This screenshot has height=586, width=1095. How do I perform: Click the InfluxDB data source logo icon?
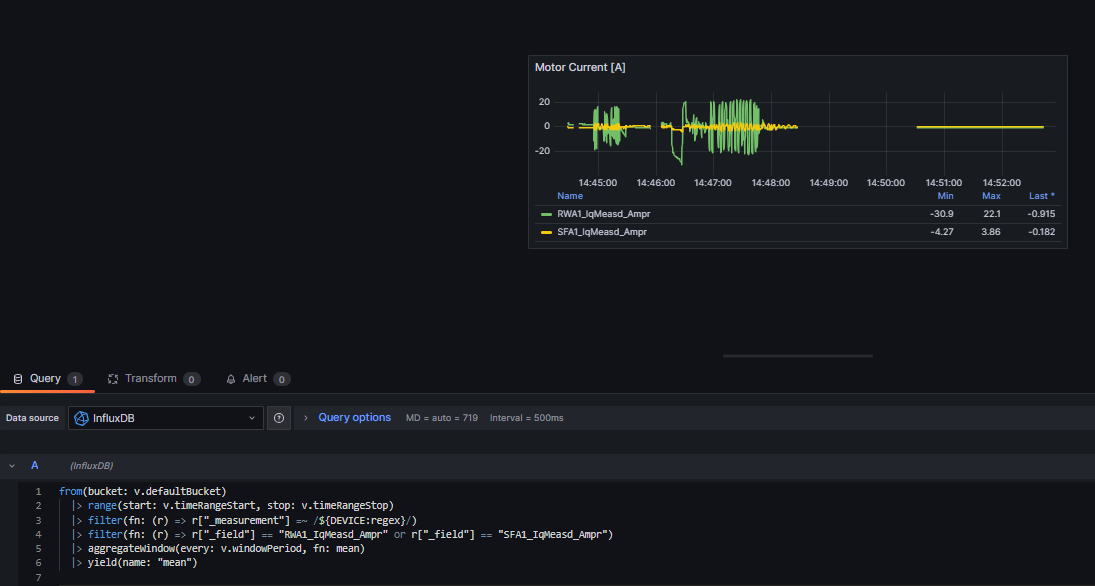click(x=82, y=418)
